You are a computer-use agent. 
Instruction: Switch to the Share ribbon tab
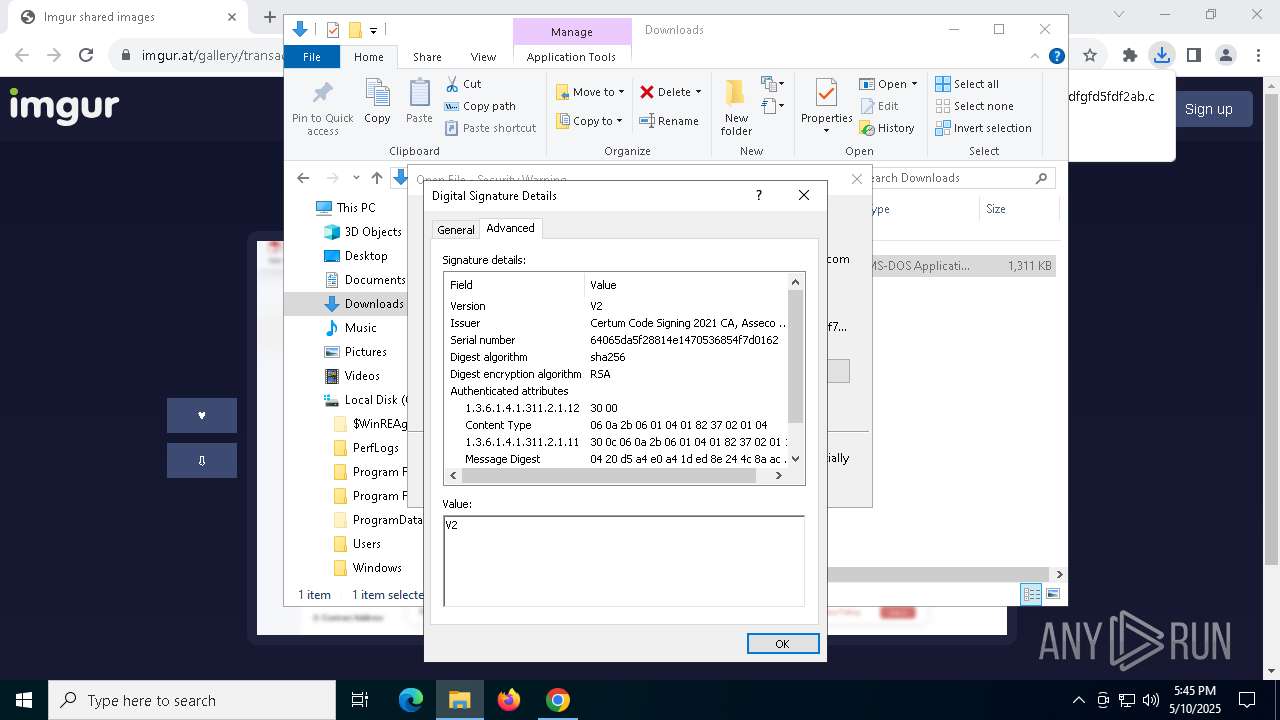point(427,57)
